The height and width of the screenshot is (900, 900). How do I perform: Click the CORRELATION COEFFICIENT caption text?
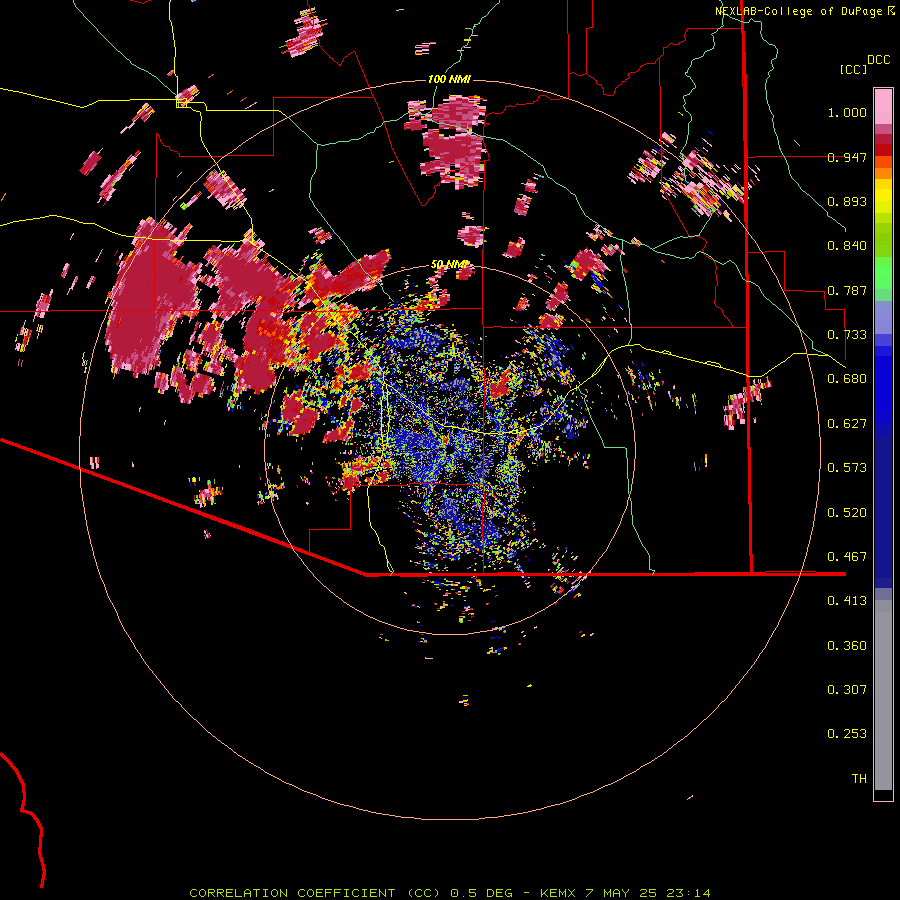tap(292, 893)
